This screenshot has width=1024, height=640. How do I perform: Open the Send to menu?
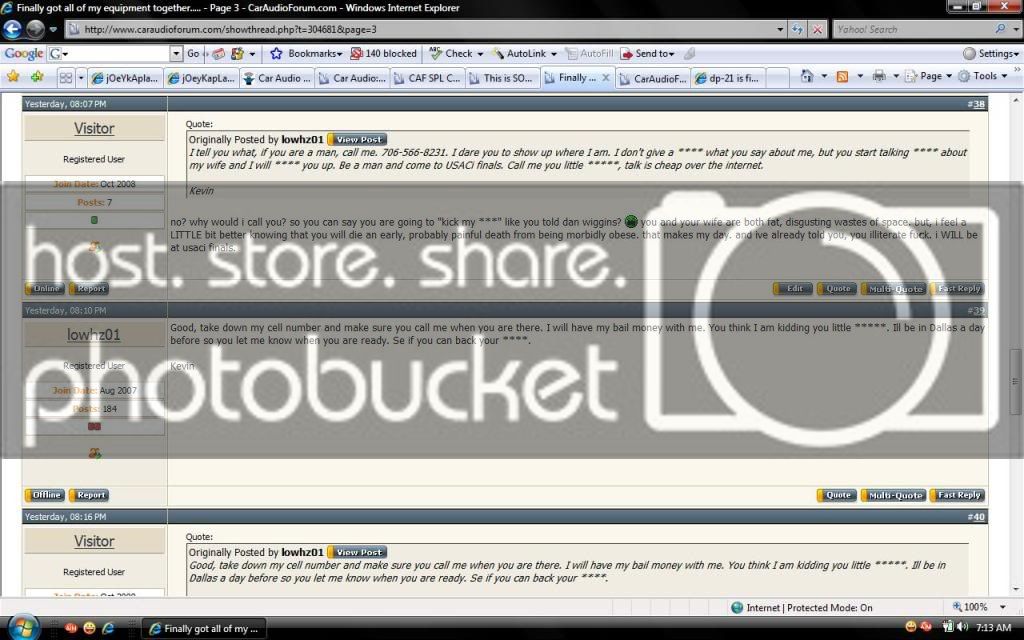[x=647, y=54]
